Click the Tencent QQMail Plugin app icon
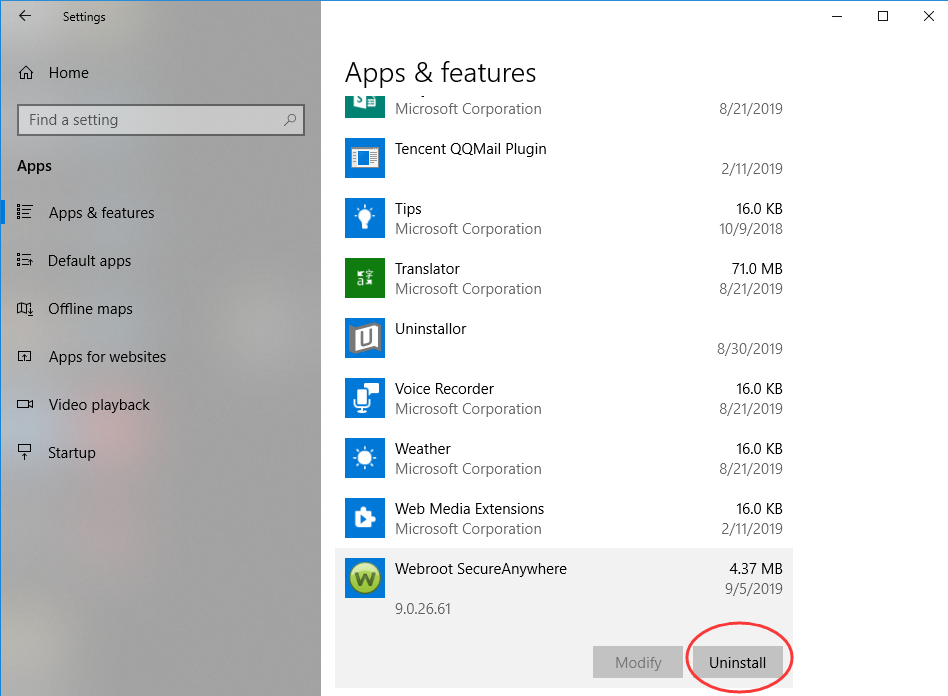 coord(365,158)
